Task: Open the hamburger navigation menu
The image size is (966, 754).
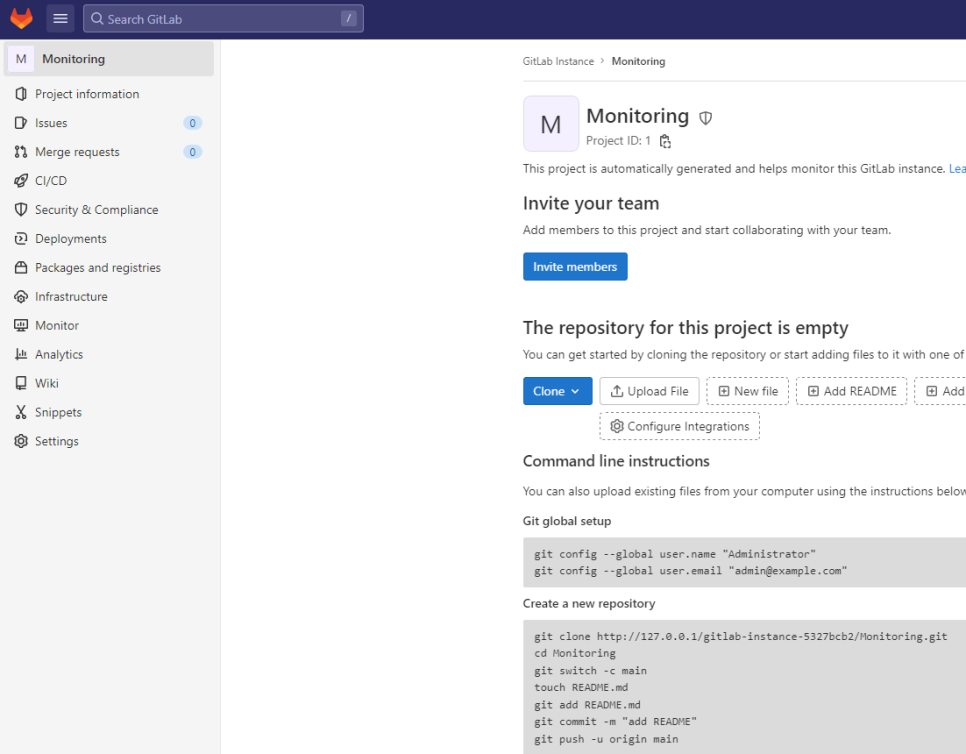Action: pyautogui.click(x=60, y=18)
